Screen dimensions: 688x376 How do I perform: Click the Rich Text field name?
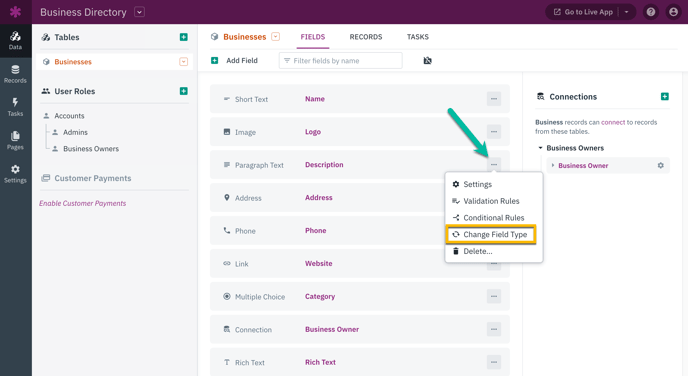tap(320, 362)
